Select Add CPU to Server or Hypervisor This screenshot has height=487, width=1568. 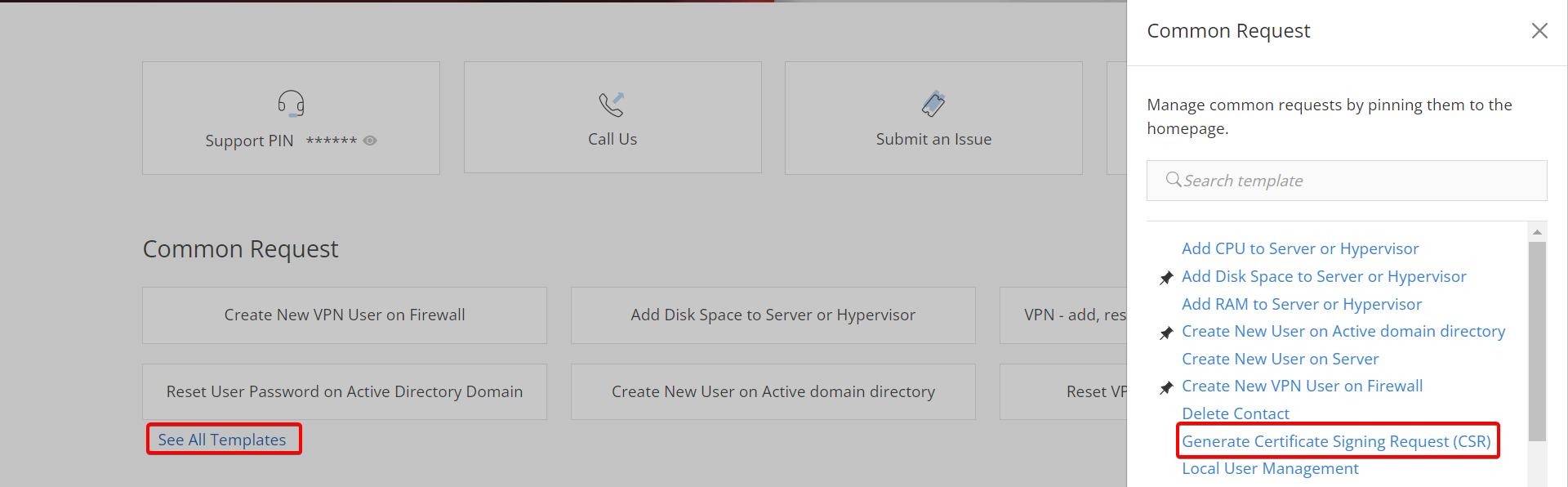1300,248
